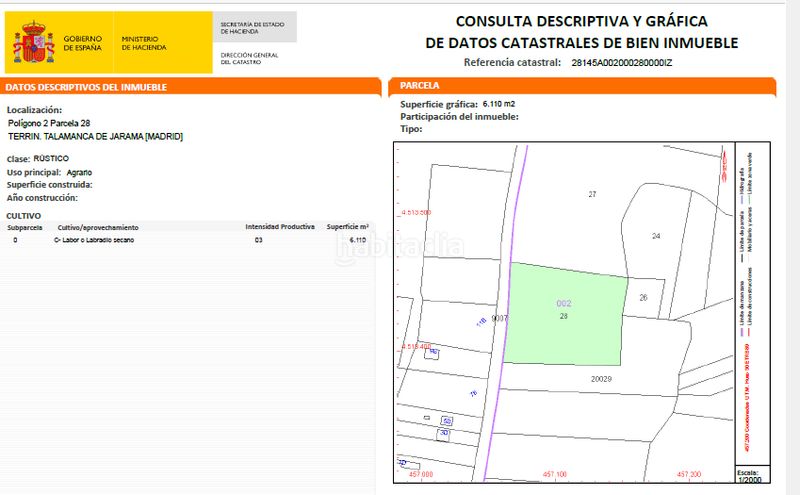
Task: Click the Escala 1/2000 scale box
Action: (752, 476)
